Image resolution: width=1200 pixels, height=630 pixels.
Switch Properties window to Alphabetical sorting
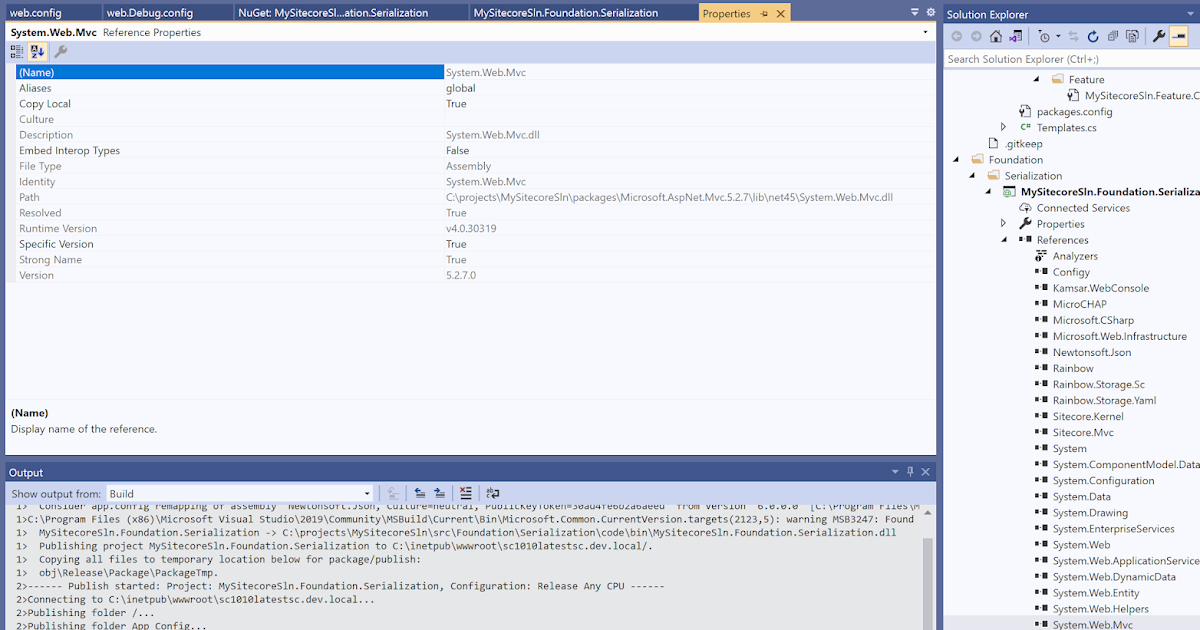click(x=37, y=51)
